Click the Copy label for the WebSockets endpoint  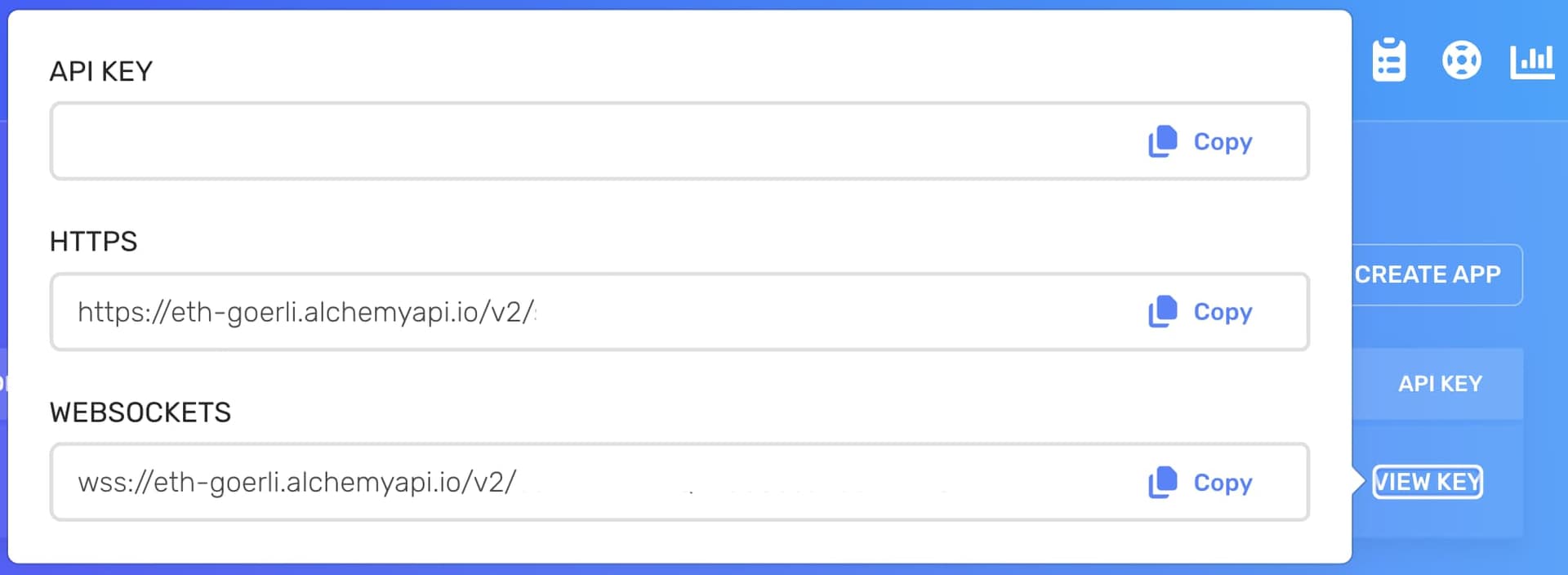pos(1221,482)
